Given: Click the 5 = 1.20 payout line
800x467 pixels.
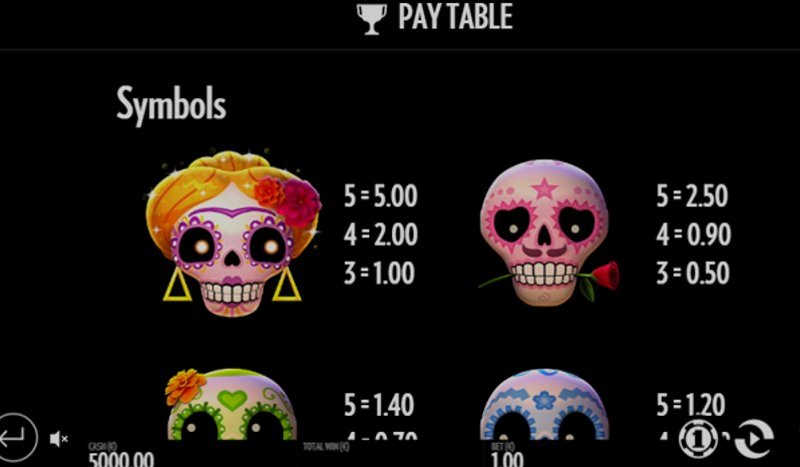Looking at the screenshot, I should pyautogui.click(x=691, y=405).
